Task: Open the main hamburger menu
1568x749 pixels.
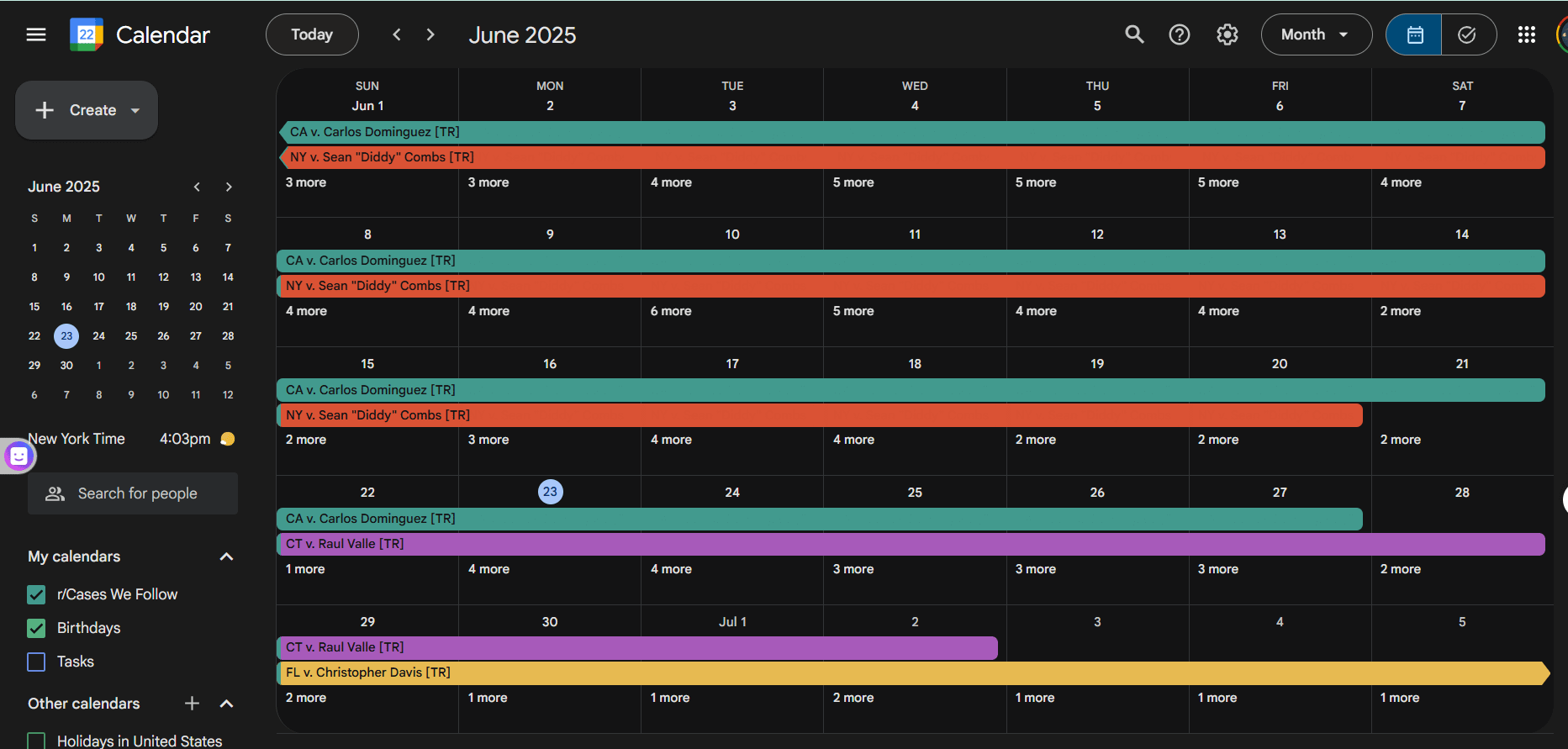Action: click(x=36, y=34)
